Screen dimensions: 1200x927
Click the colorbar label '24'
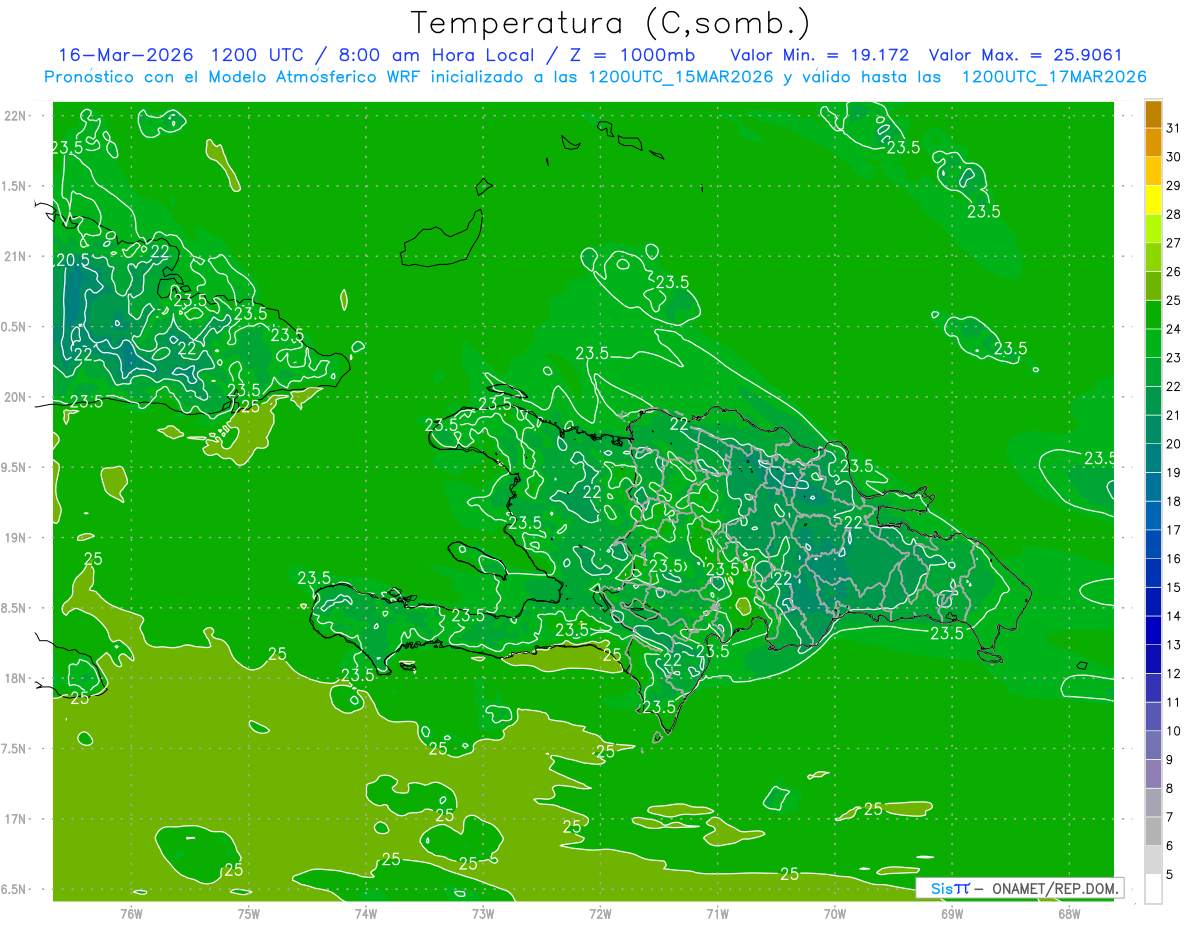point(1174,329)
